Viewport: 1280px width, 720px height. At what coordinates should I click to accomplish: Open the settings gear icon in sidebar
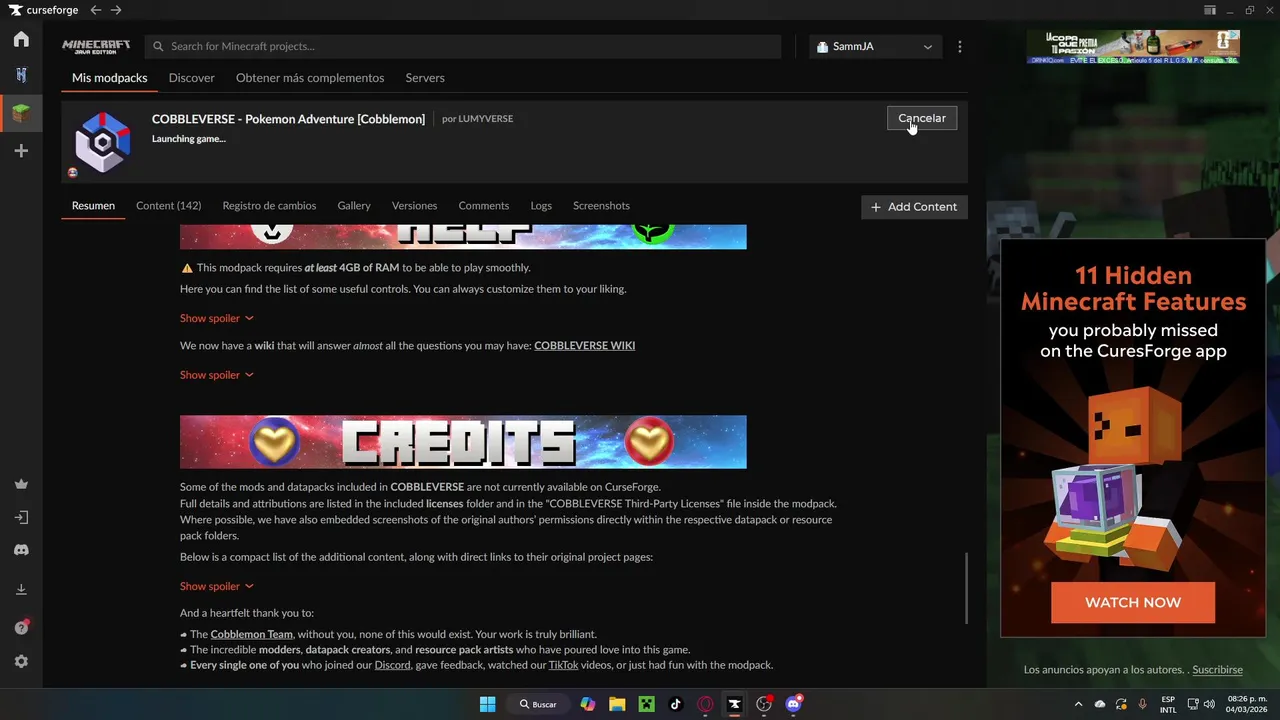(21, 662)
